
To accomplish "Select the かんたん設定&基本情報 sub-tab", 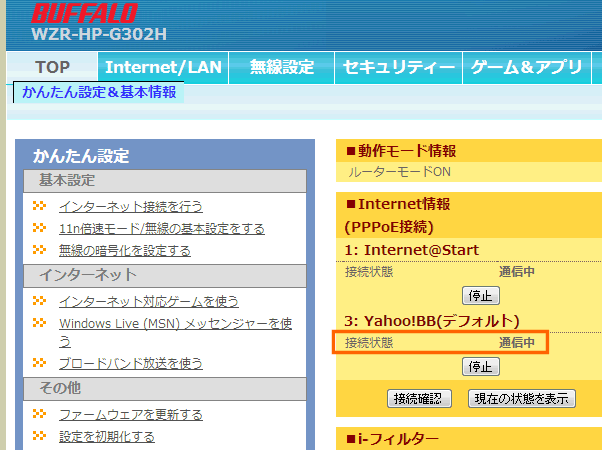I will [x=99, y=92].
